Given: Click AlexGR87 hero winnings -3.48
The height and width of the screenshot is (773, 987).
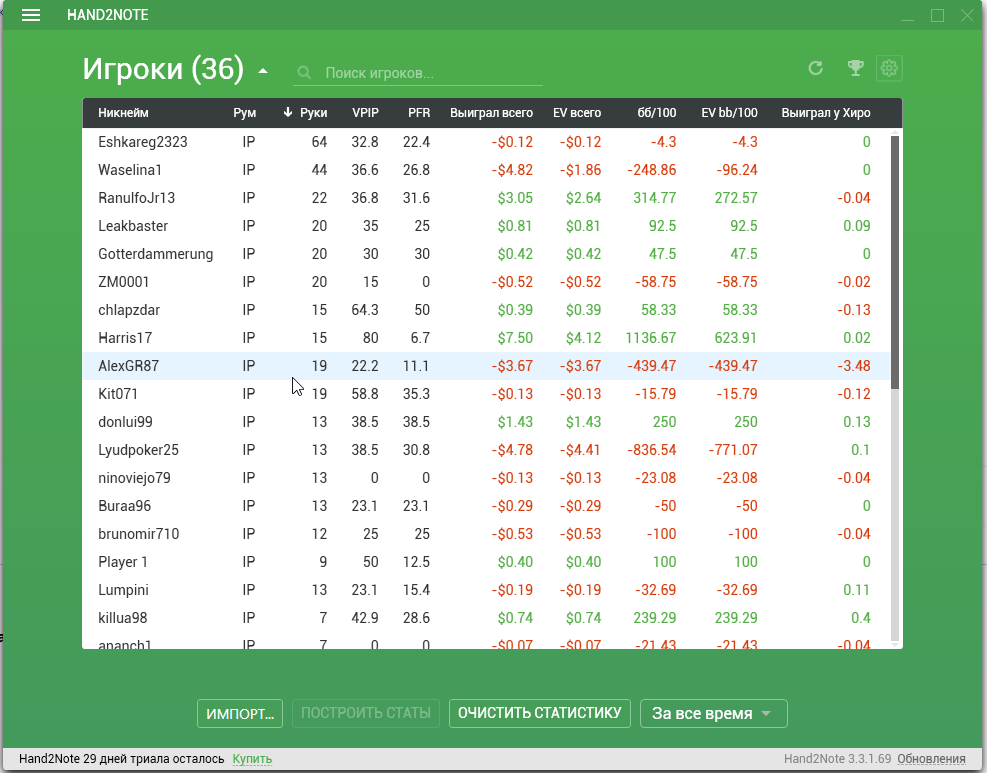Looking at the screenshot, I should (x=854, y=366).
